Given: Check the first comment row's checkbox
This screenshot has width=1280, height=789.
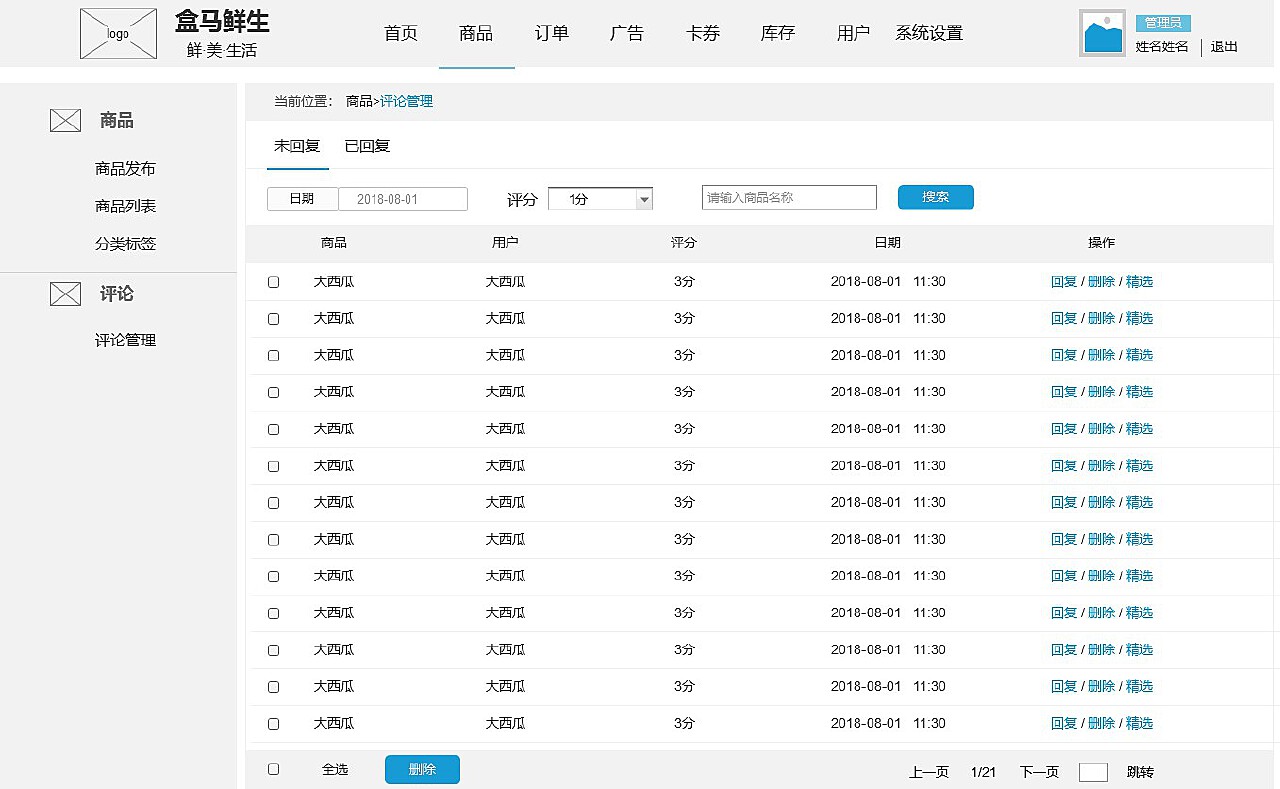Looking at the screenshot, I should tap(273, 281).
